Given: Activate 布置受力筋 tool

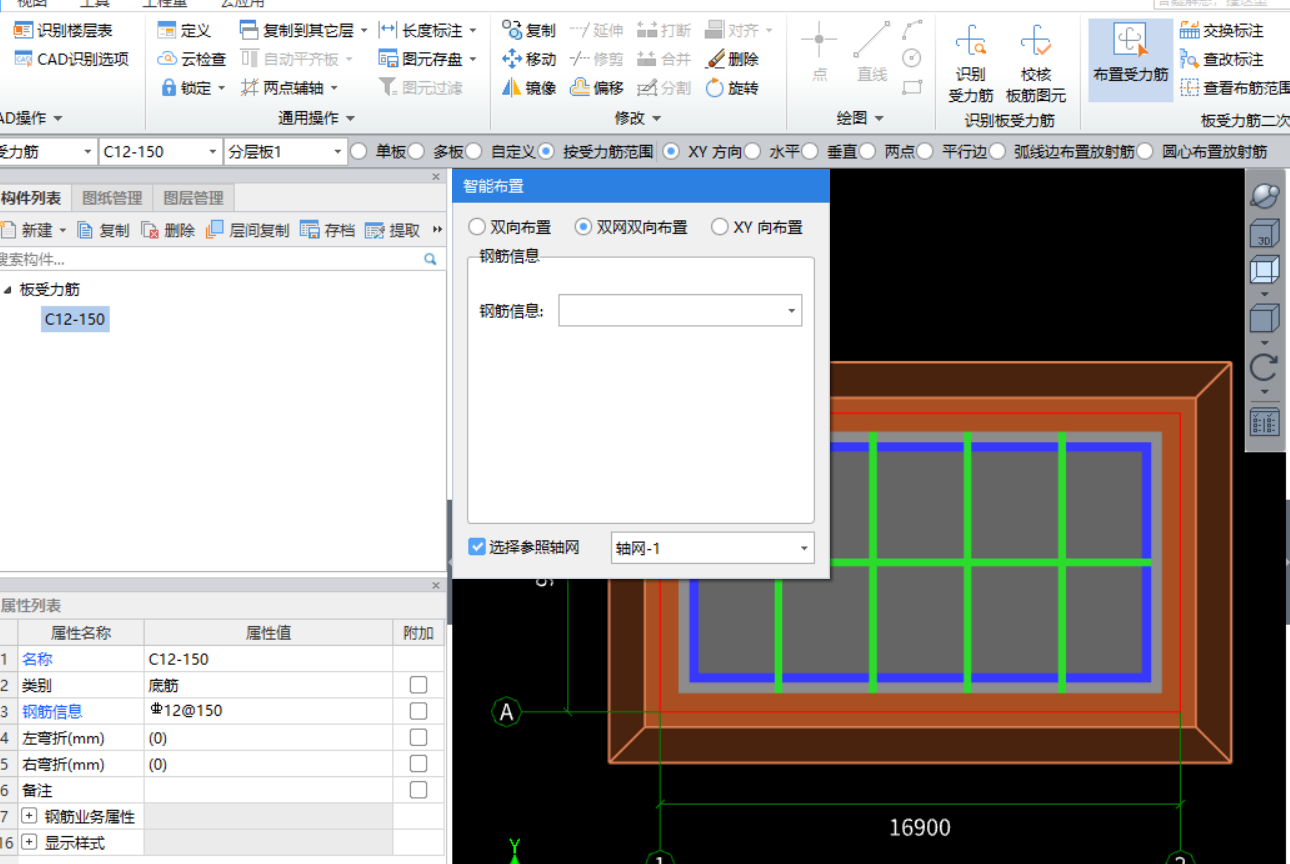Looking at the screenshot, I should coord(1130,59).
